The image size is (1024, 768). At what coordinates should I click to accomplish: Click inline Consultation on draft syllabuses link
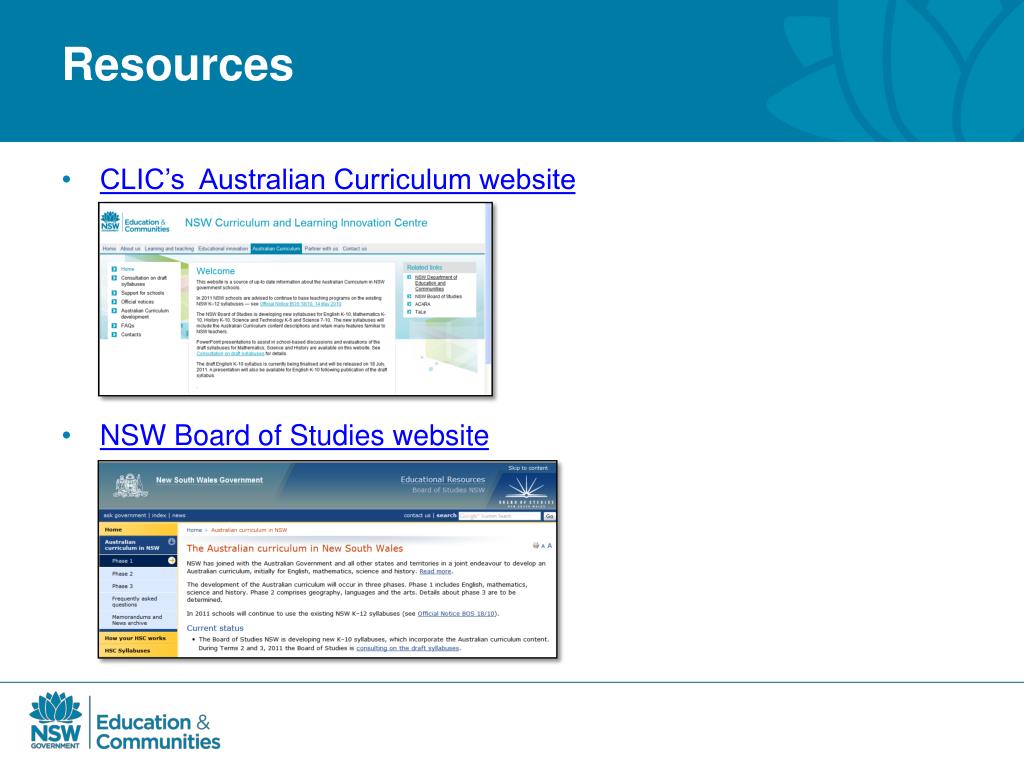[x=231, y=354]
